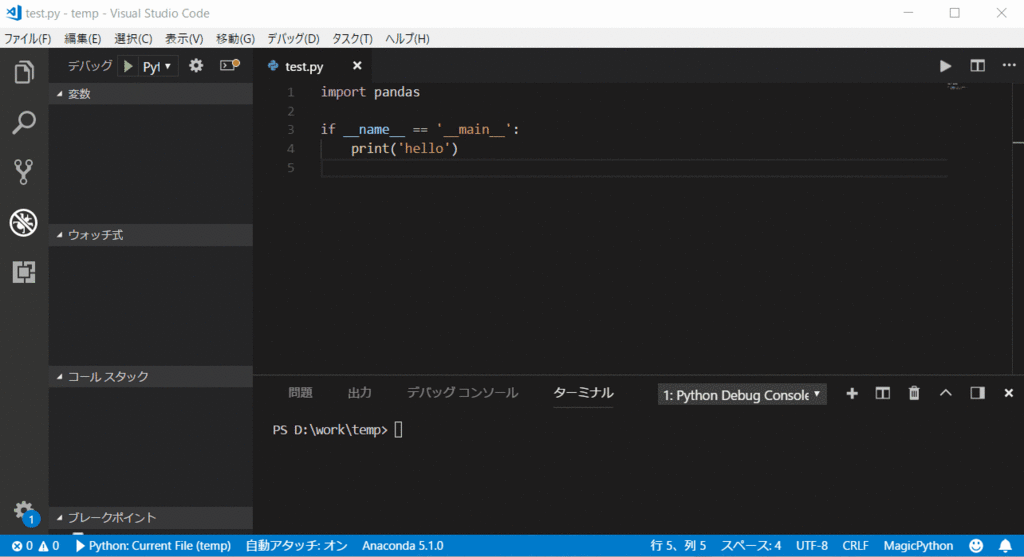Screen dimensions: 1024x557
Task: Create a new terminal with the plus icon
Action: (x=852, y=393)
